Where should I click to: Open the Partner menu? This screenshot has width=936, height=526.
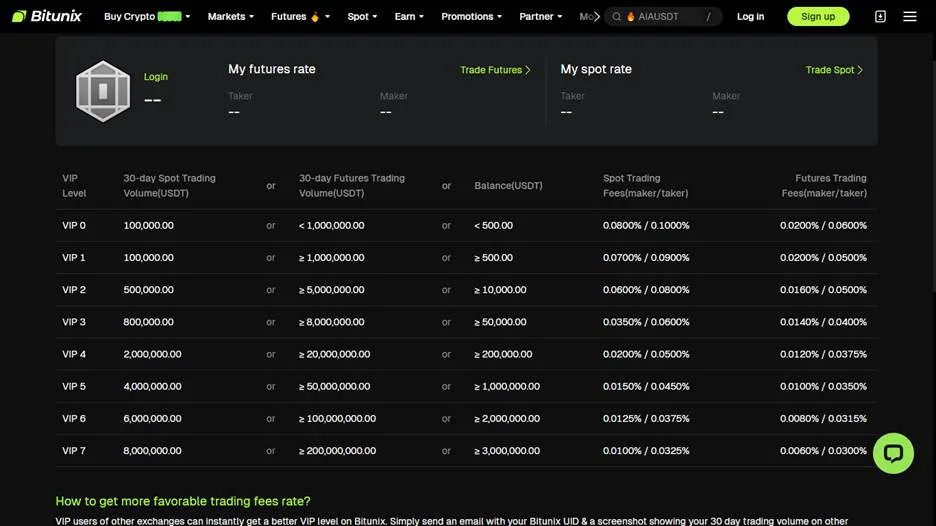tap(541, 17)
